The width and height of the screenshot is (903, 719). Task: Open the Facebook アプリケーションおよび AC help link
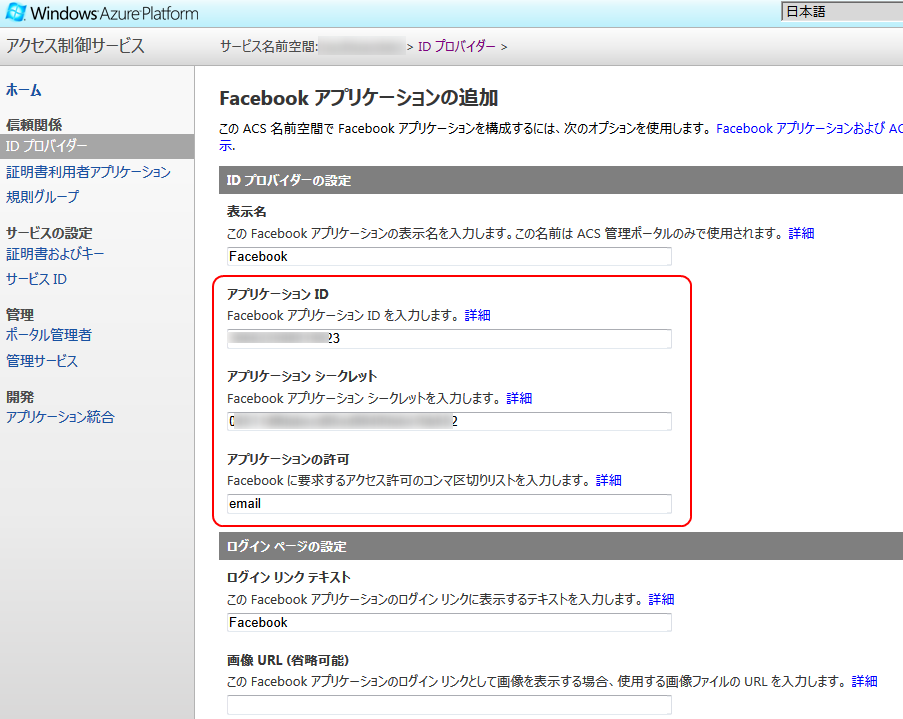(x=809, y=128)
